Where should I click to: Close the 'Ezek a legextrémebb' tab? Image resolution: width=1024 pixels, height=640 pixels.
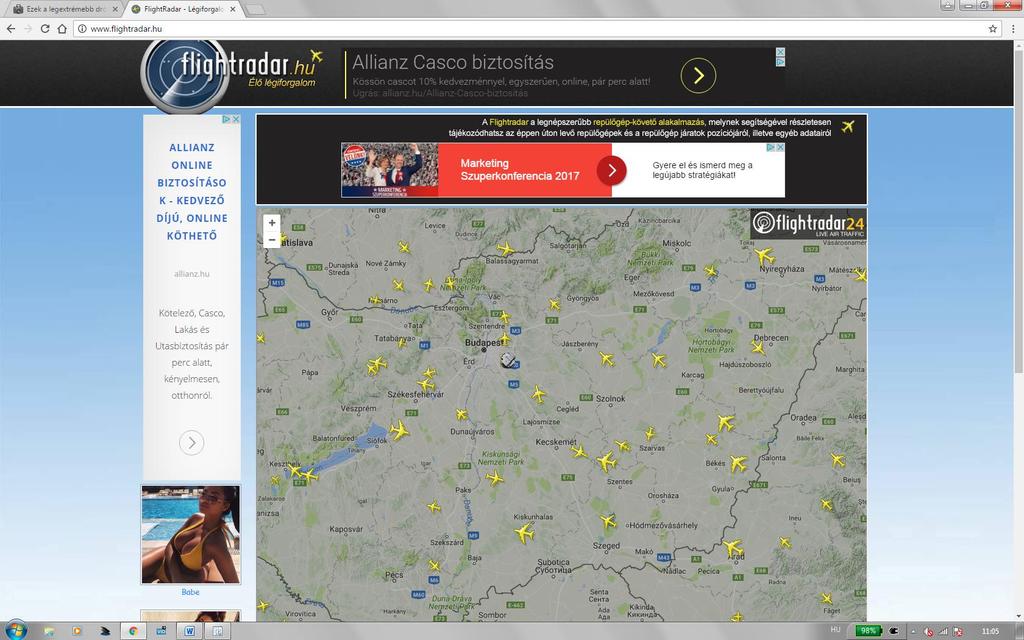tap(115, 9)
